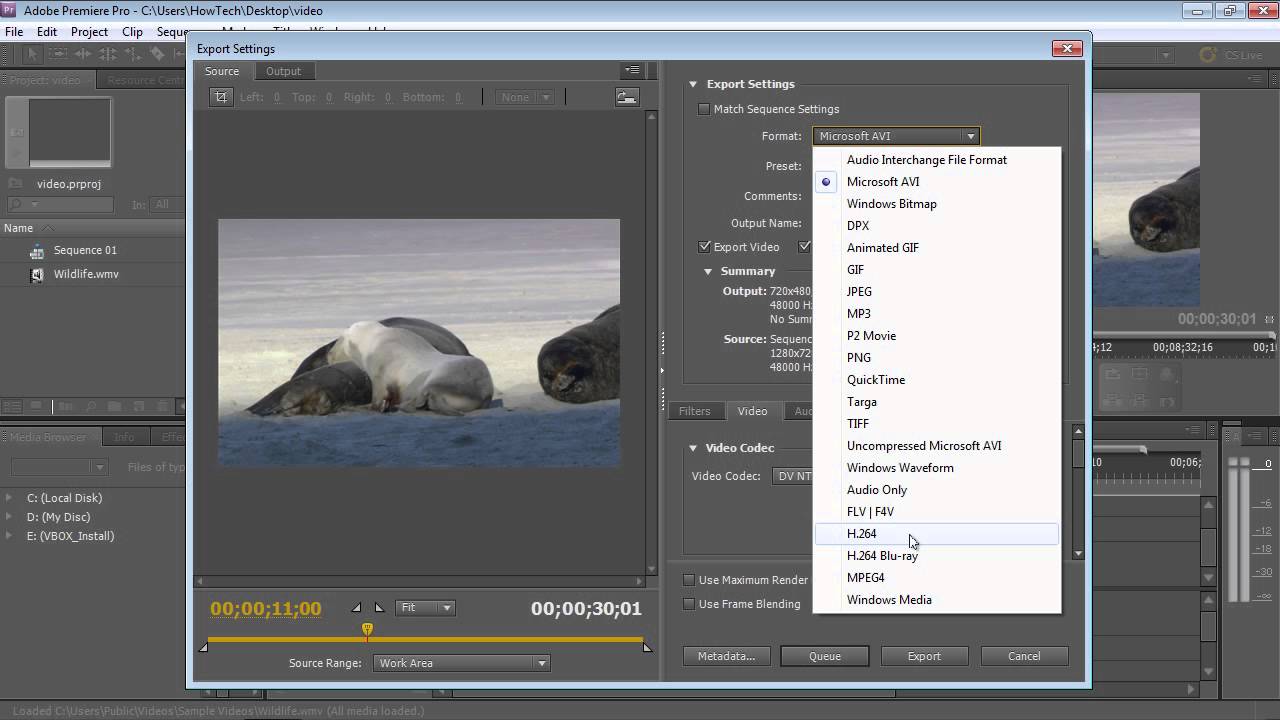This screenshot has height=720, width=1280.
Task: Open the Fit zoom level dropdown
Action: point(426,608)
